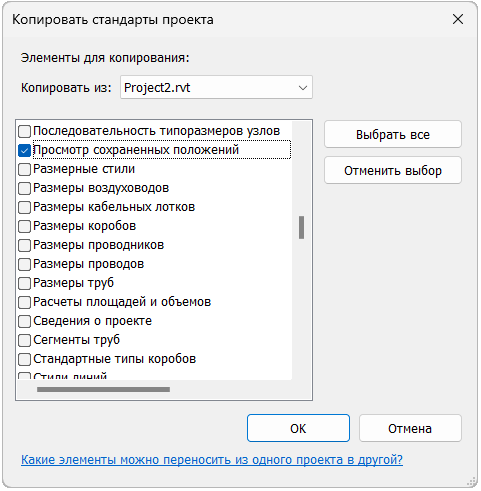The width and height of the screenshot is (481, 491).
Task: Check Стандартные типы коробов checkbox
Action: point(24,359)
